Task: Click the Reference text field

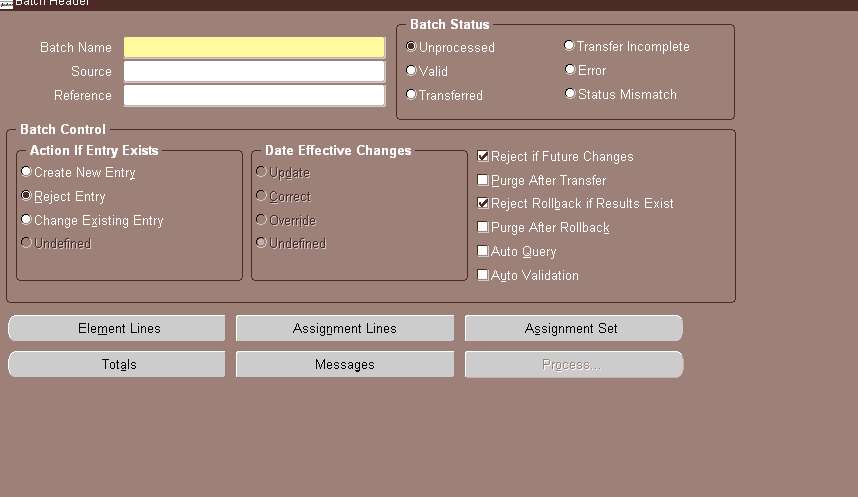Action: coord(254,96)
